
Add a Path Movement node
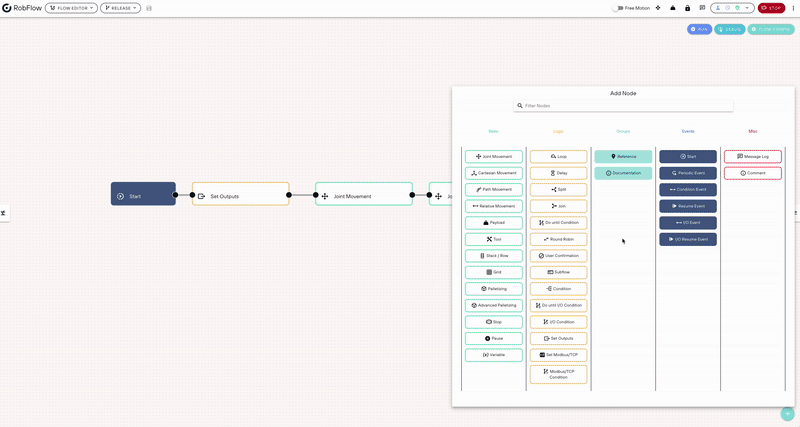[494, 190]
